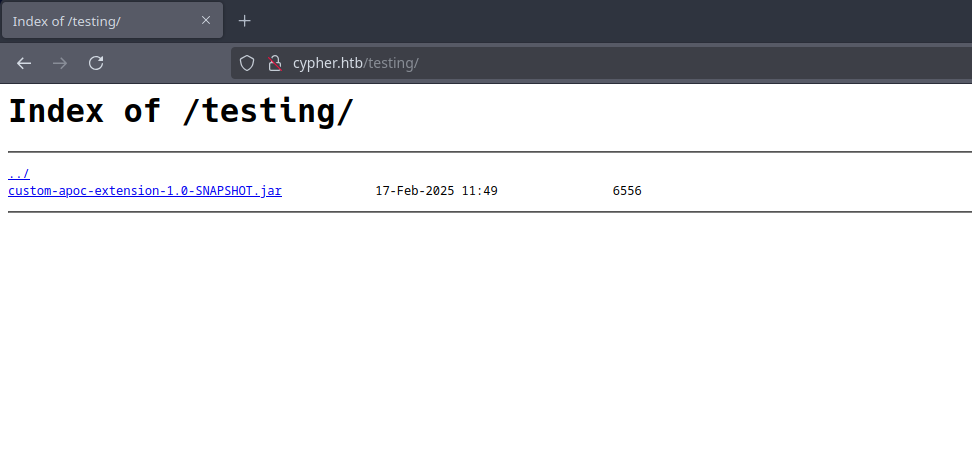The image size is (972, 457).
Task: Open the tracking protection shield icon
Action: click(x=248, y=63)
